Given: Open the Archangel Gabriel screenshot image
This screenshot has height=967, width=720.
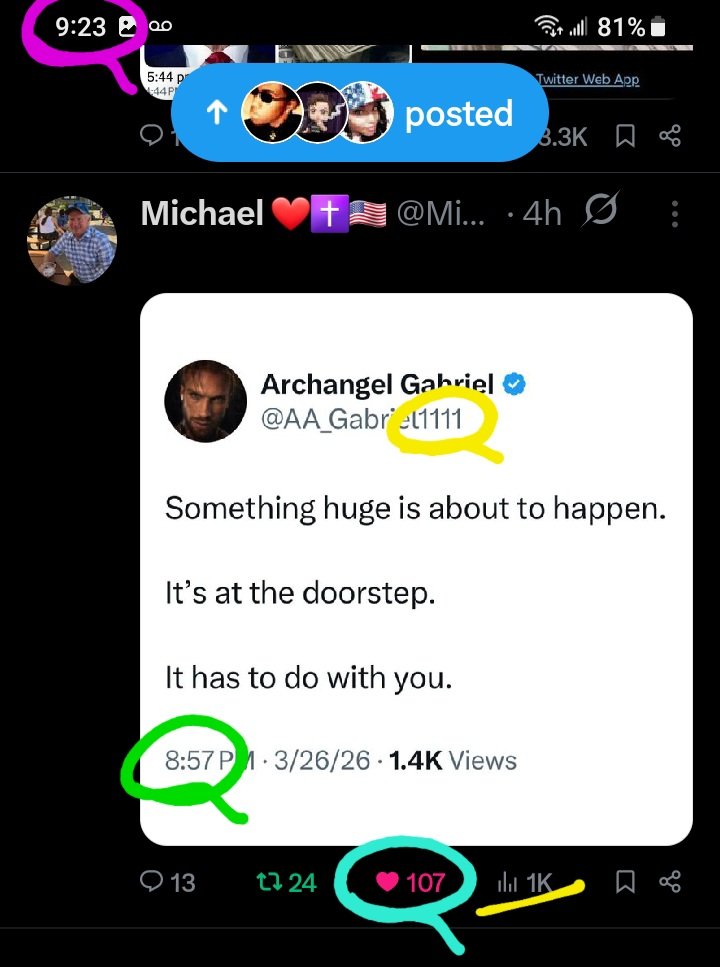Looking at the screenshot, I should [416, 568].
